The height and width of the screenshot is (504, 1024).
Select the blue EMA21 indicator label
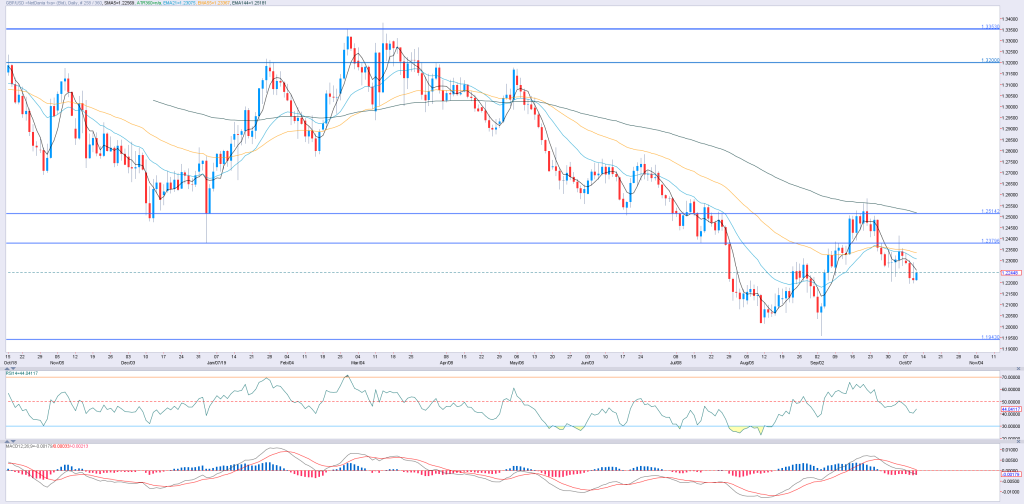[x=179, y=3]
